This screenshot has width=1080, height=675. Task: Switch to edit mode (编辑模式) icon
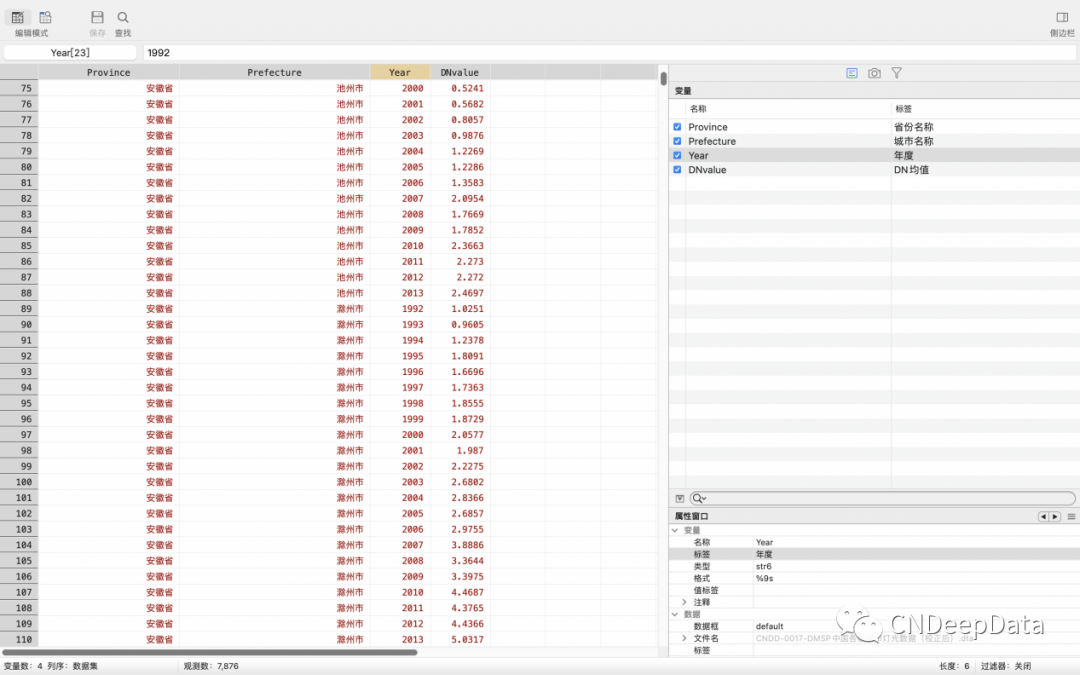point(18,17)
